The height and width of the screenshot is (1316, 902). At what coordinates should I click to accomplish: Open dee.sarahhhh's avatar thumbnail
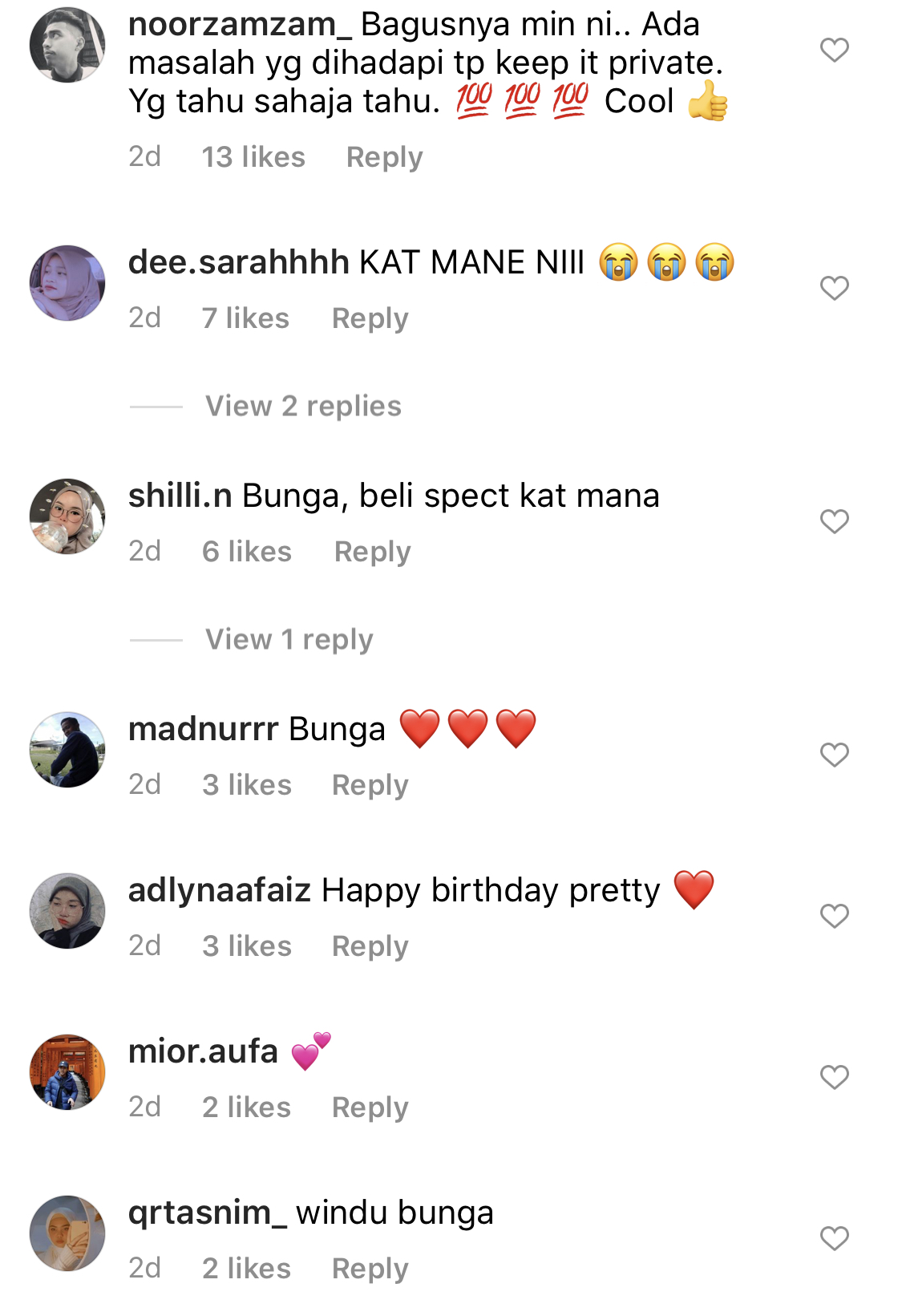67,283
